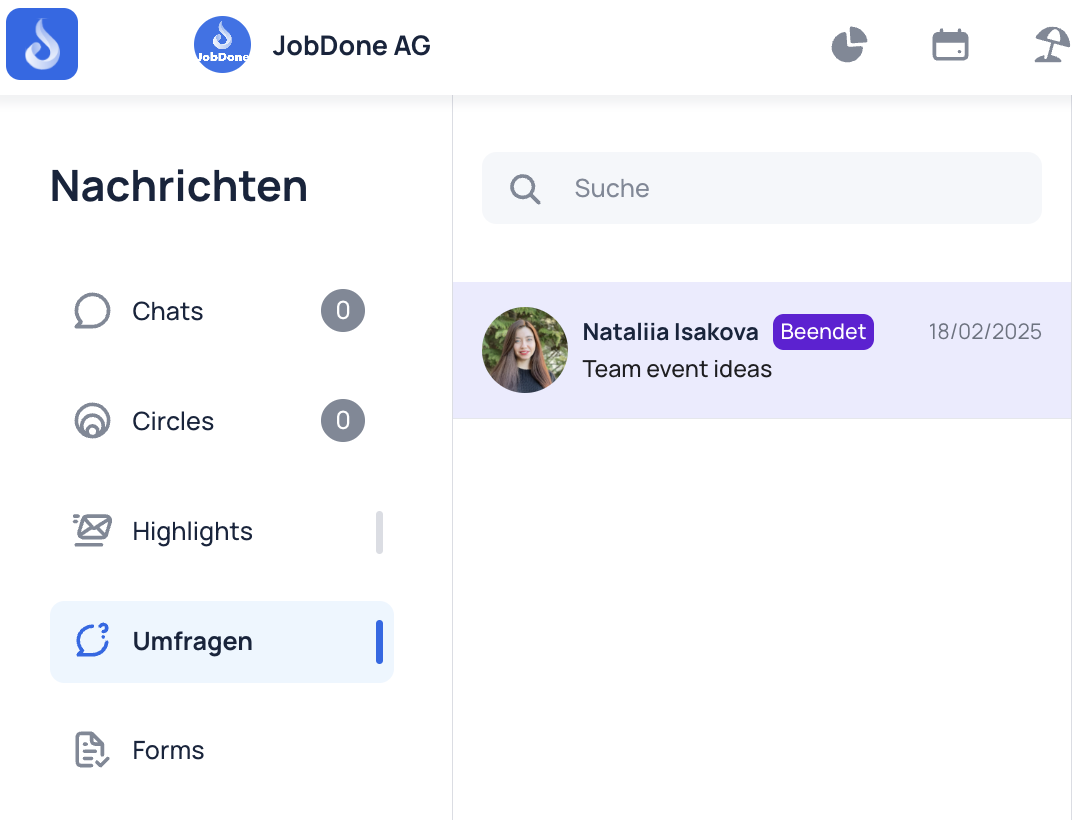This screenshot has height=820, width=1072.
Task: Click the Circles concentric rings icon
Action: pos(92,421)
